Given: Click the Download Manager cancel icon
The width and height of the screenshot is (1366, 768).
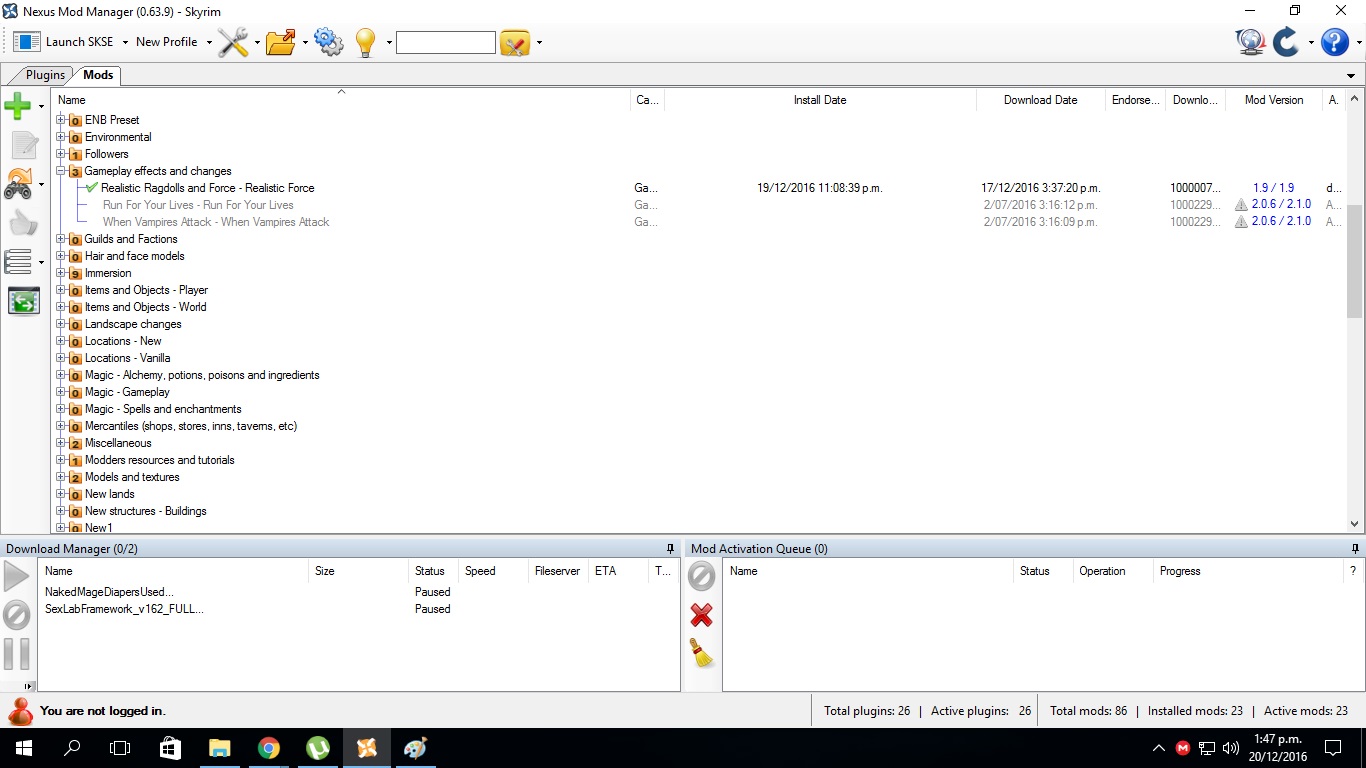Looking at the screenshot, I should point(17,615).
